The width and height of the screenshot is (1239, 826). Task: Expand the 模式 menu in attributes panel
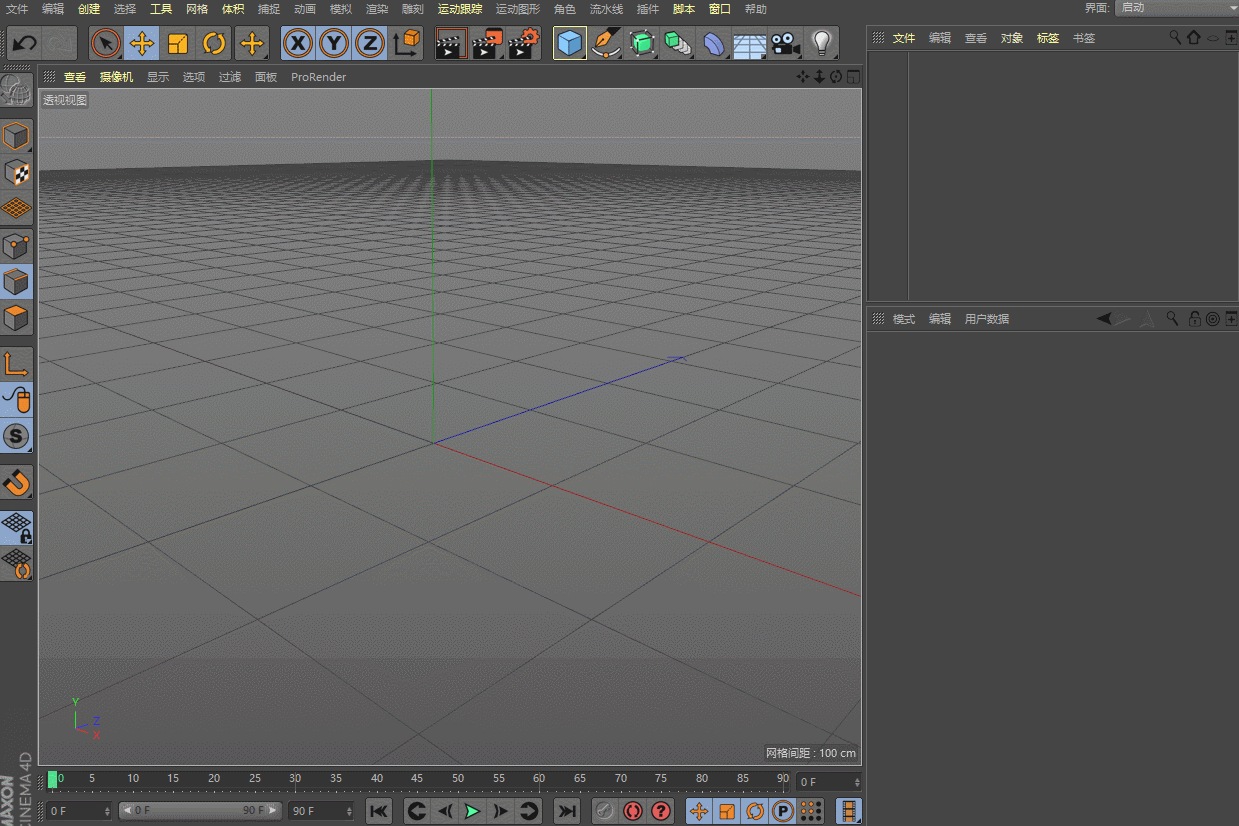[904, 319]
